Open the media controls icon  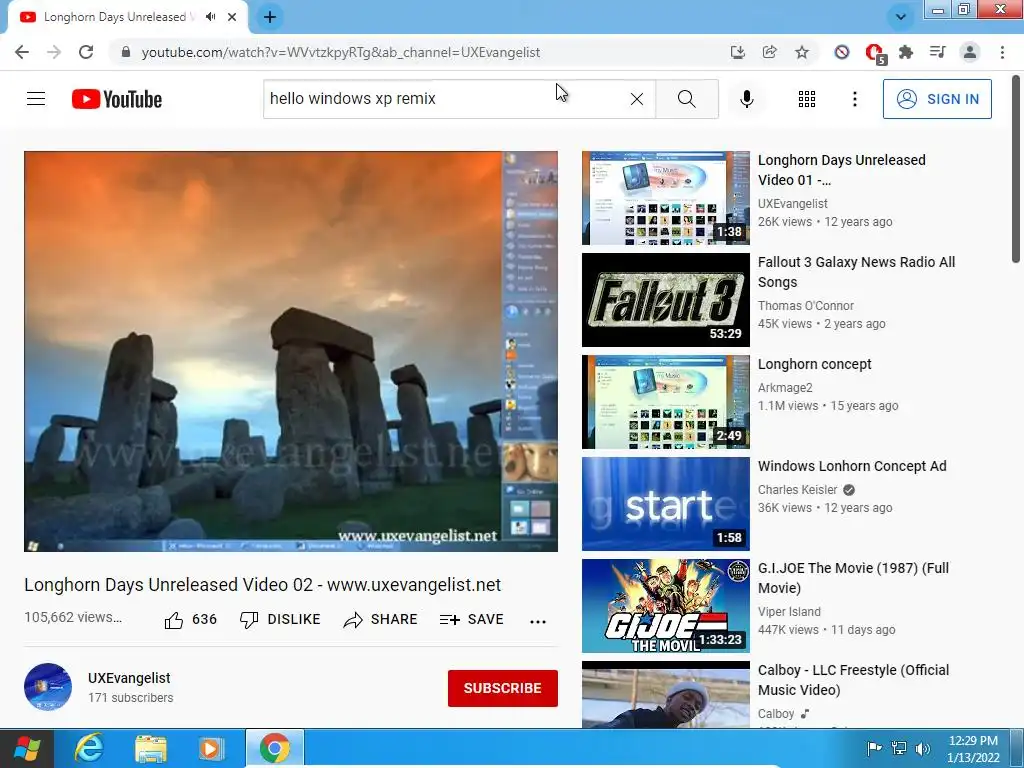[938, 52]
